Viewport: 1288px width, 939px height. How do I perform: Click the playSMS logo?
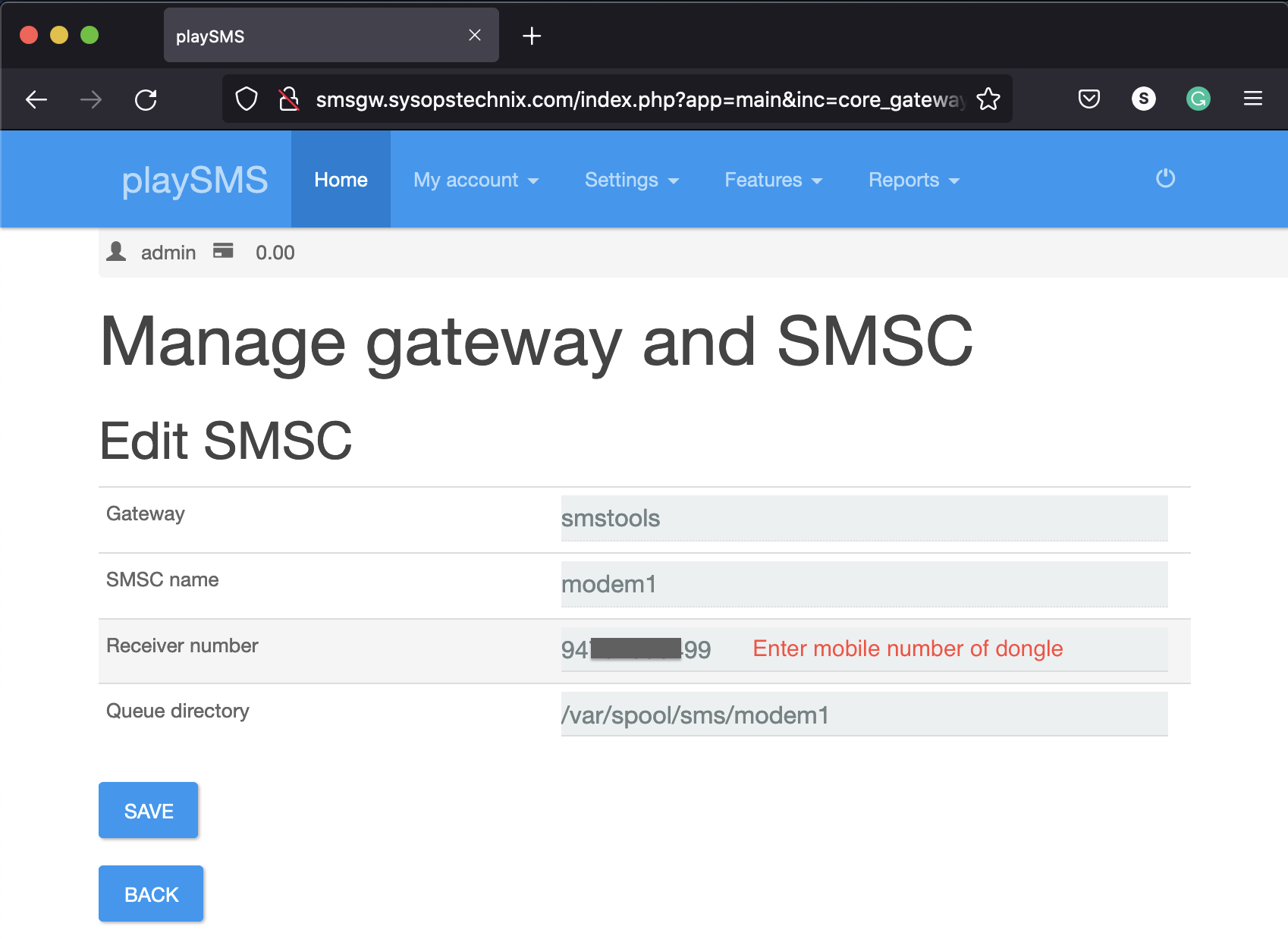click(x=195, y=180)
